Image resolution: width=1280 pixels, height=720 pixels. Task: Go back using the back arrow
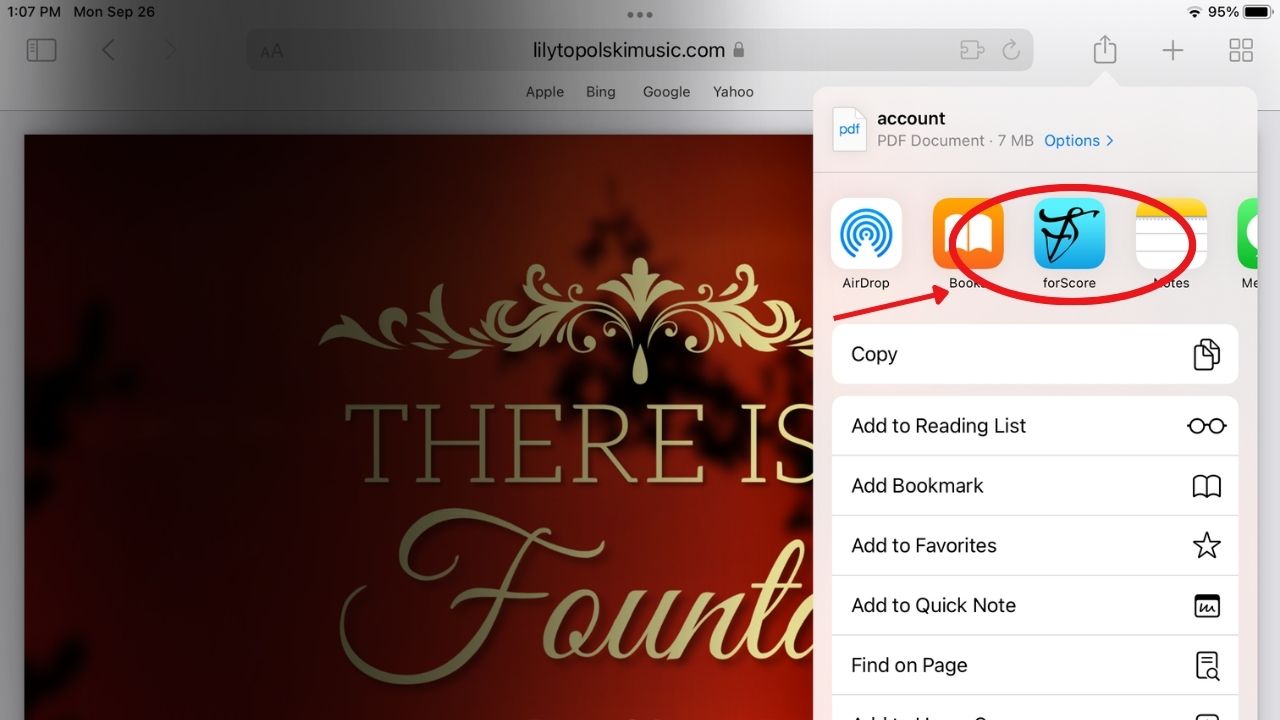coord(109,50)
